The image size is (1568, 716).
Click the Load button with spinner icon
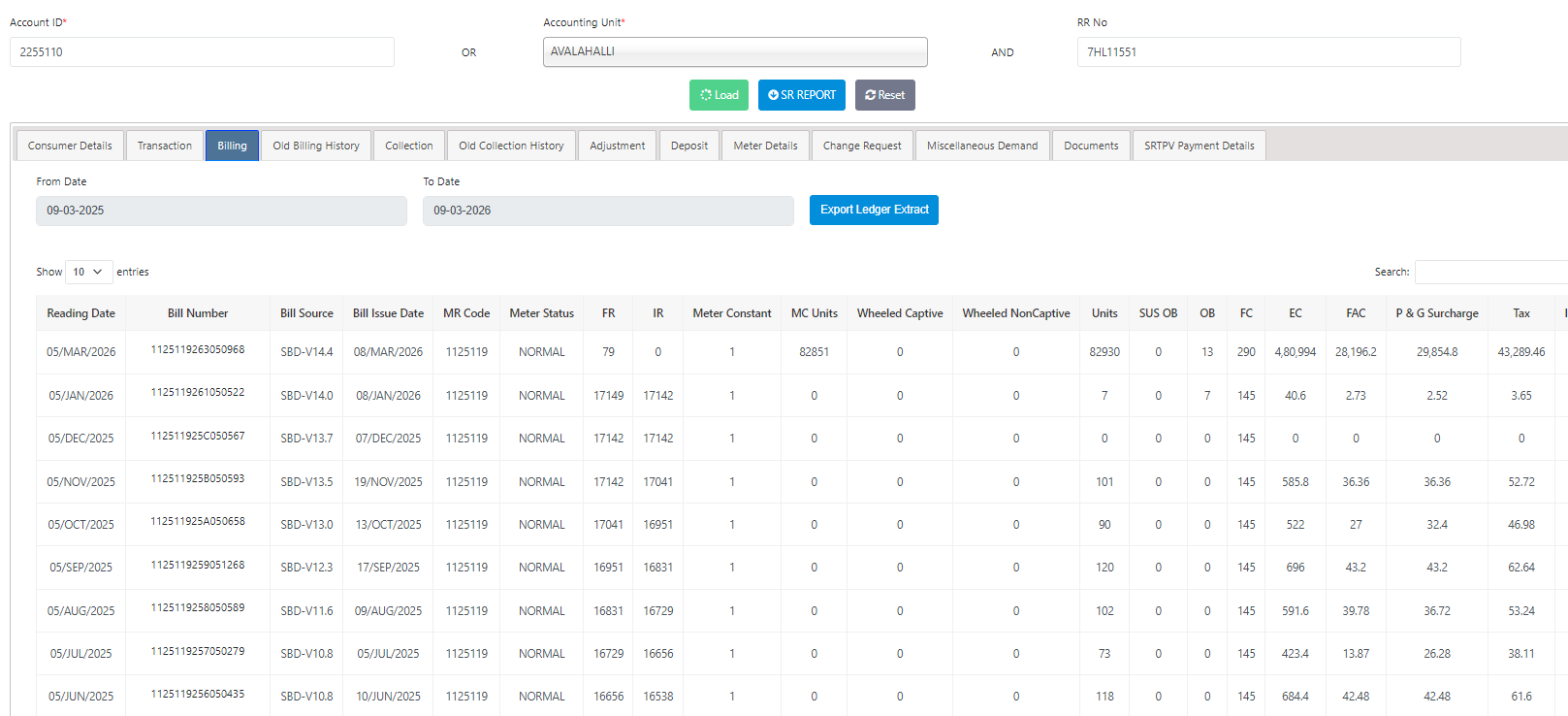[719, 95]
